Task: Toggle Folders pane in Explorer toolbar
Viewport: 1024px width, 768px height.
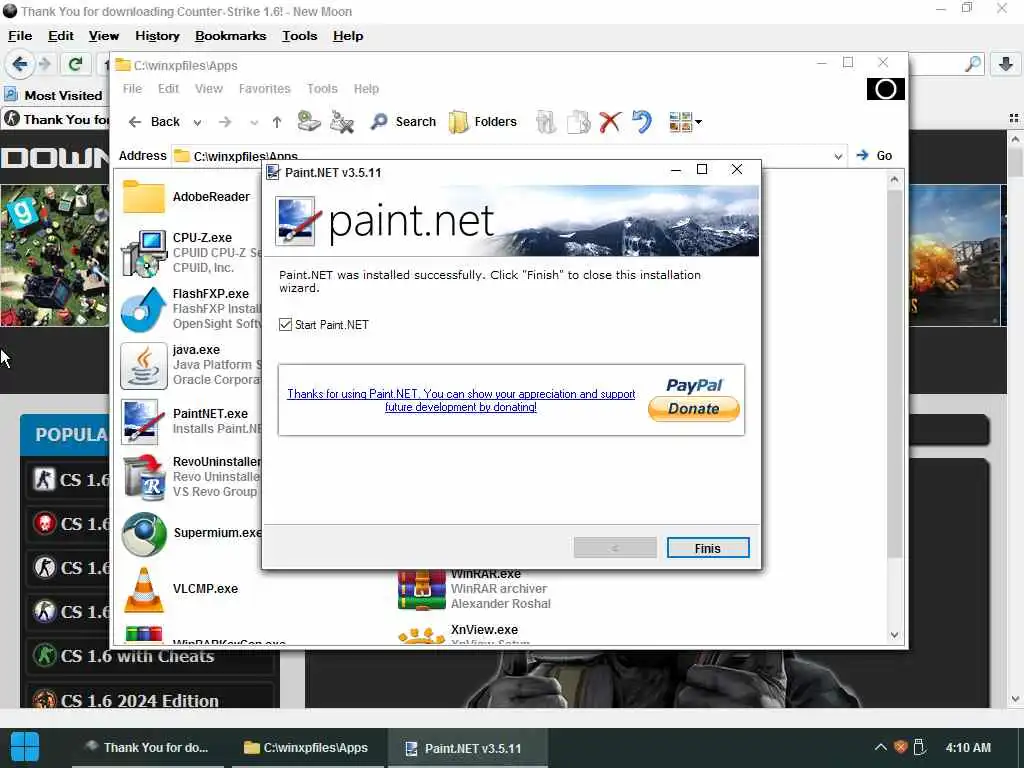Action: pos(483,121)
